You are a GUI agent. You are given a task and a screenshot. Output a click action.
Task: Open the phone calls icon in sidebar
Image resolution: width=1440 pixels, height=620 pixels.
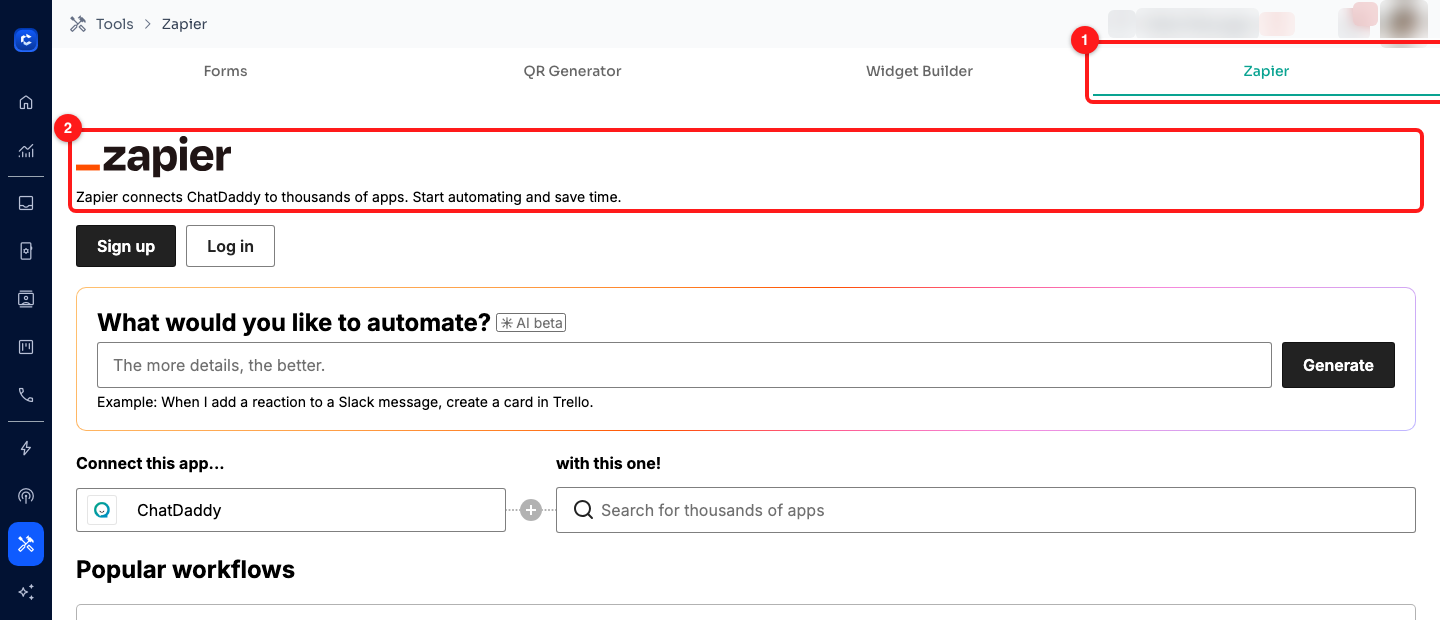pos(26,395)
